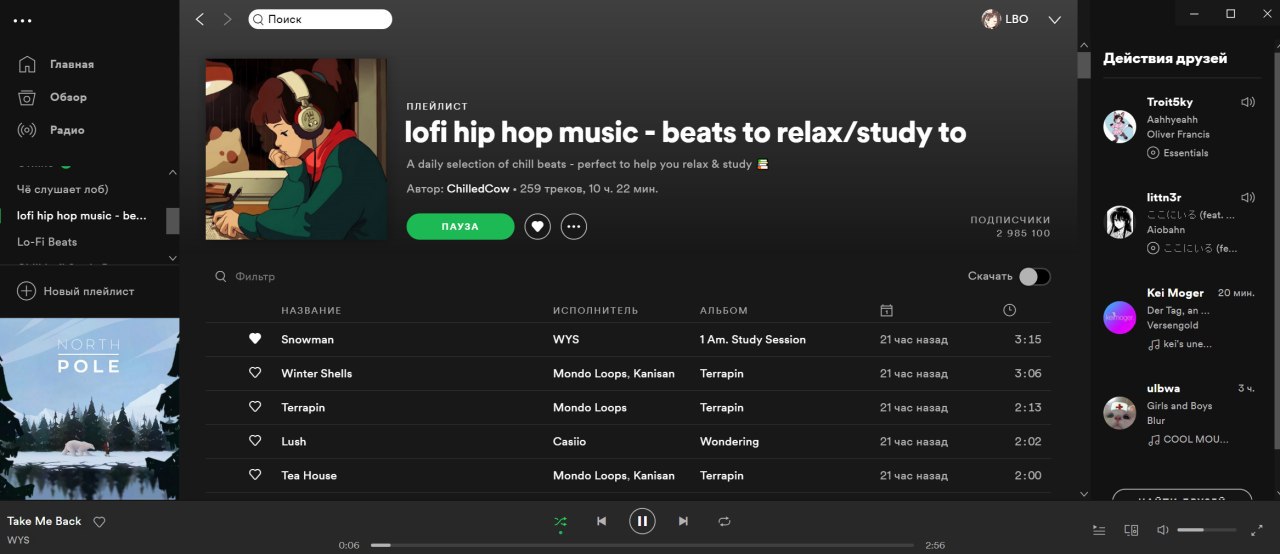Pause playback with the green ПАУЗА button
The width and height of the screenshot is (1280, 554).
[460, 227]
